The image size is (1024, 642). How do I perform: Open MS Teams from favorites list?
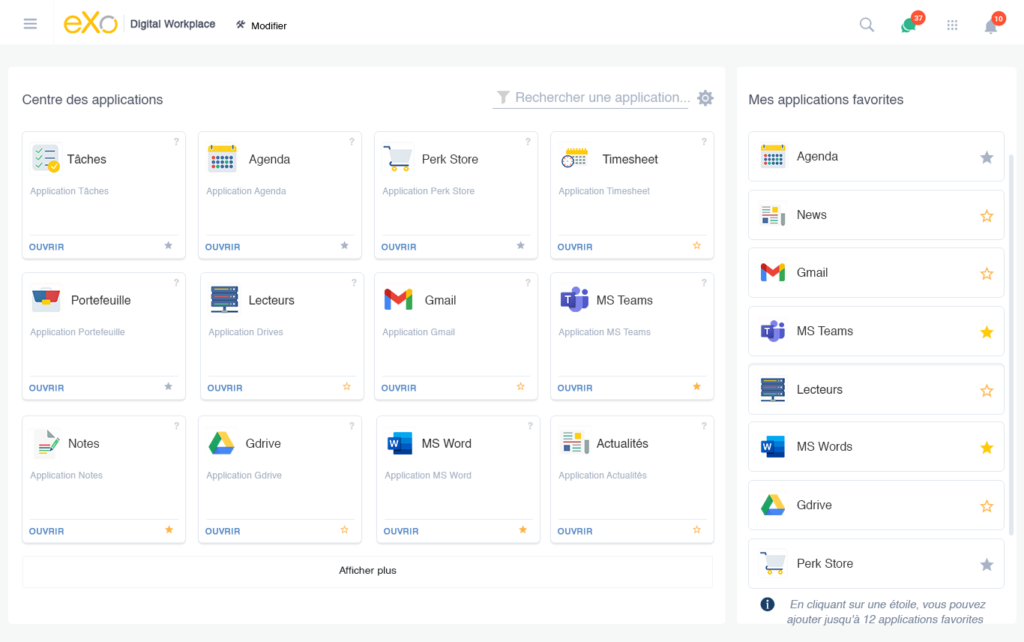point(876,331)
